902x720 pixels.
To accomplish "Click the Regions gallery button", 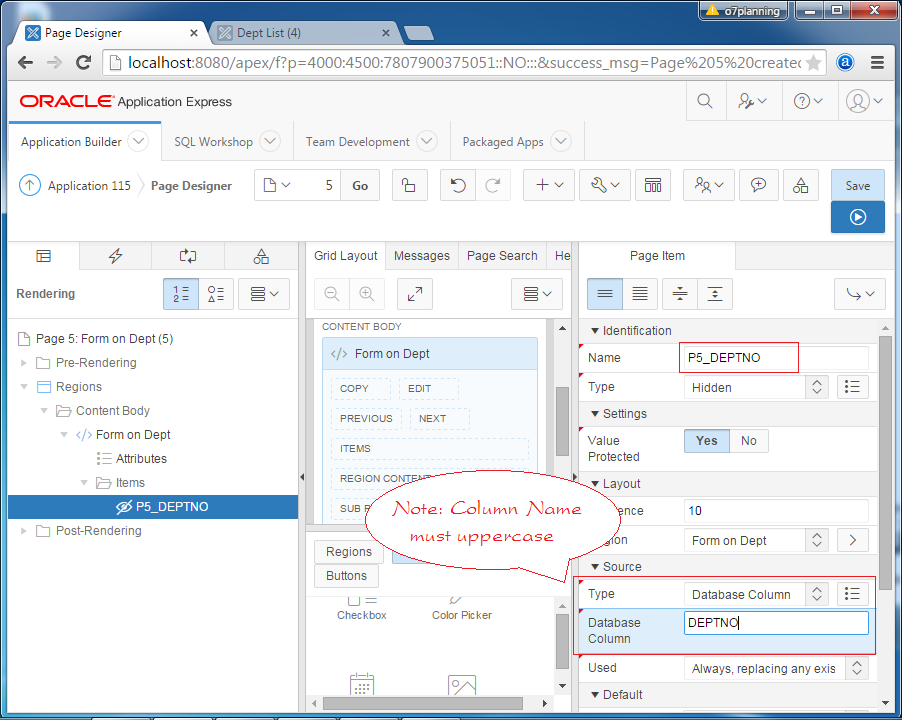I will pos(349,552).
